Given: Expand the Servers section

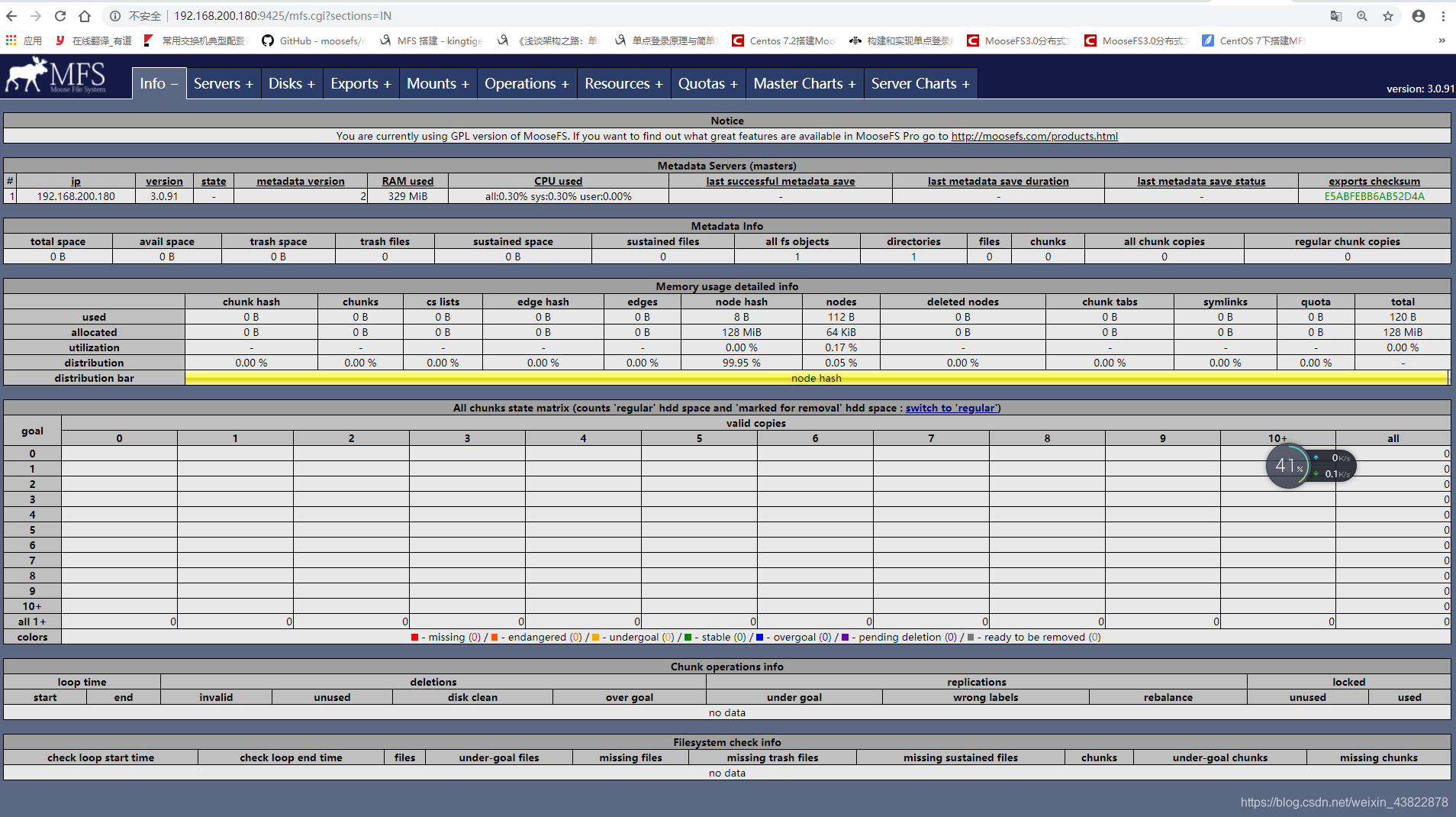Looking at the screenshot, I should pos(223,83).
